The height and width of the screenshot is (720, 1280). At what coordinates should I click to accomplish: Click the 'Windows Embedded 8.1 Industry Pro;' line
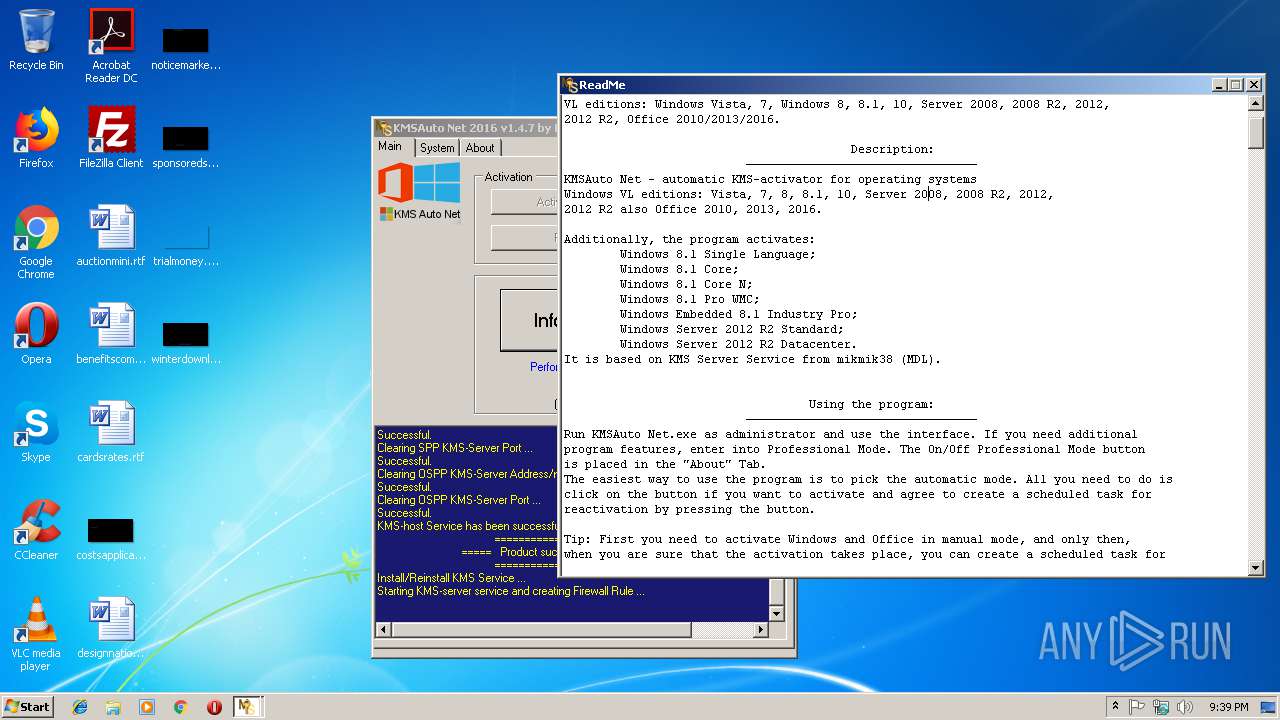pos(738,314)
